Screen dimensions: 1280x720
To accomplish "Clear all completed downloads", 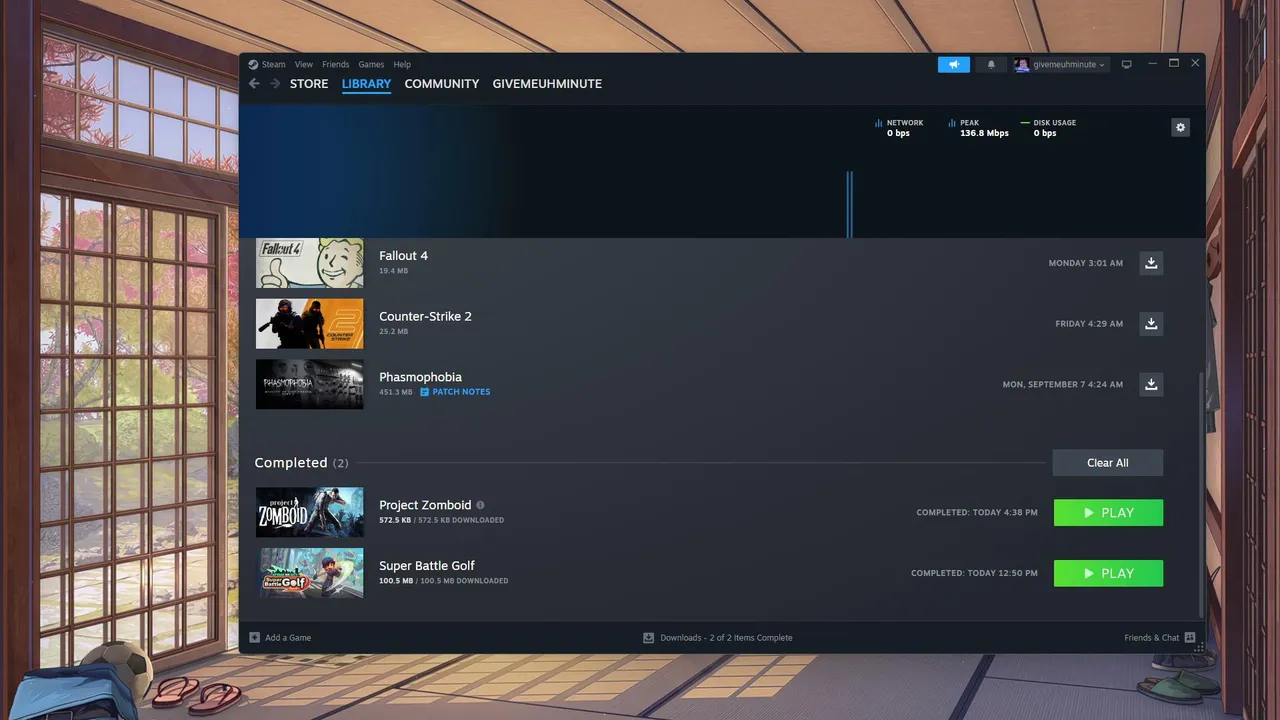I will click(x=1108, y=463).
